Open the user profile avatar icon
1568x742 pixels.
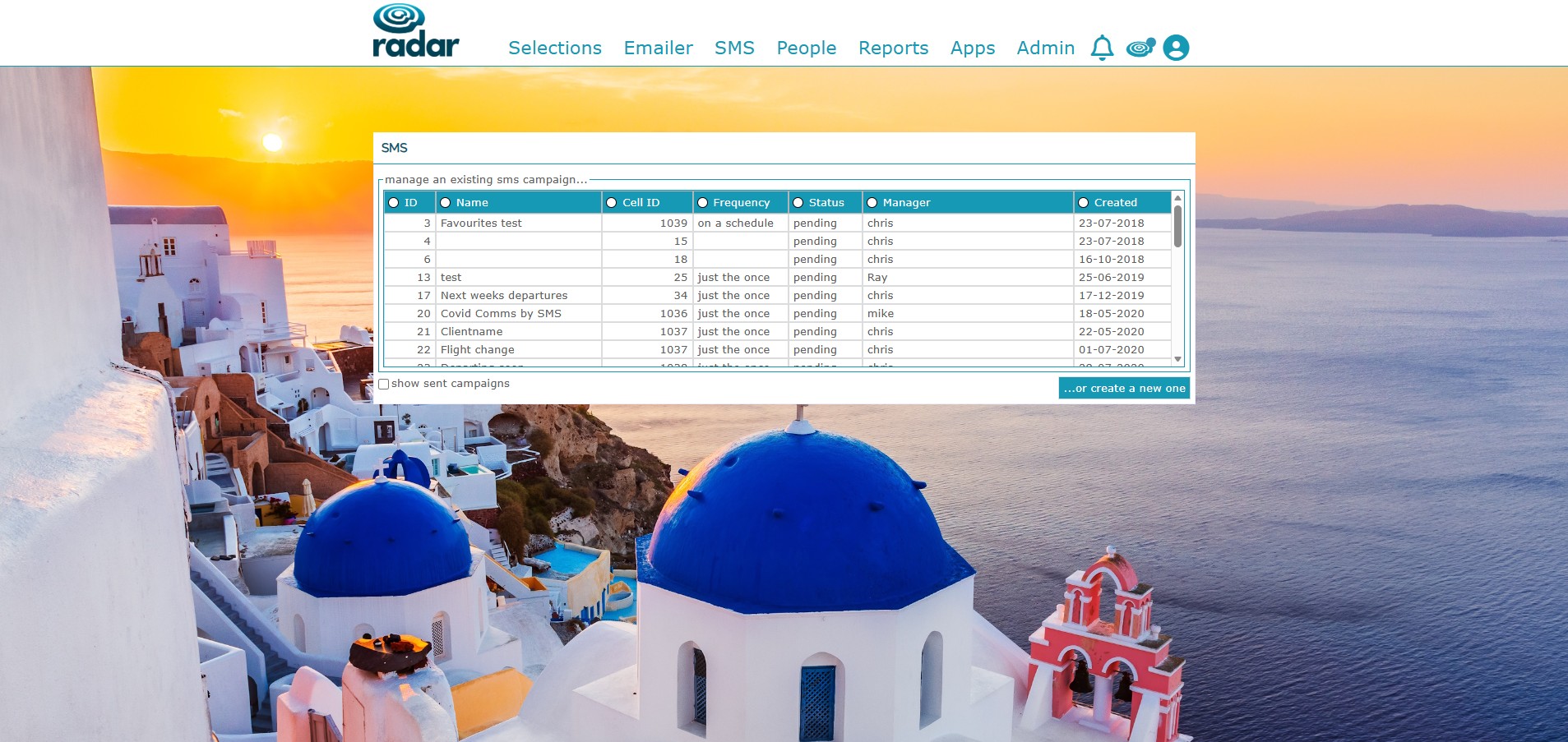click(x=1176, y=48)
